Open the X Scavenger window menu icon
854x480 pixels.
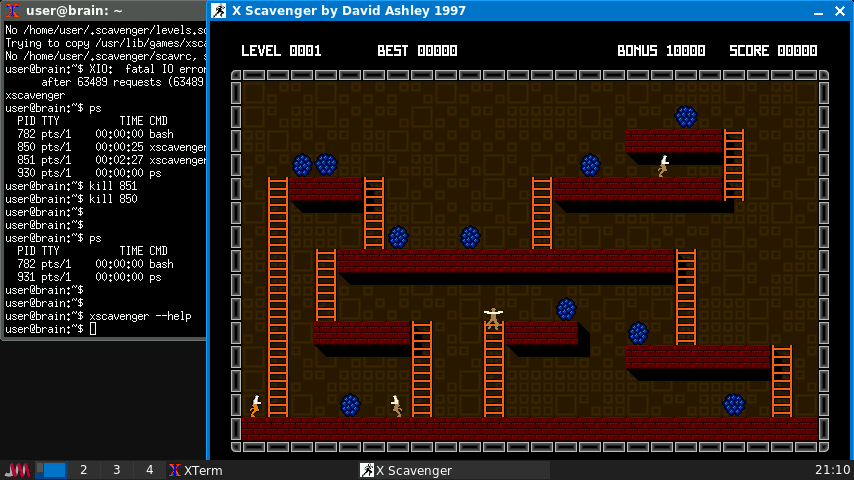tap(219, 11)
